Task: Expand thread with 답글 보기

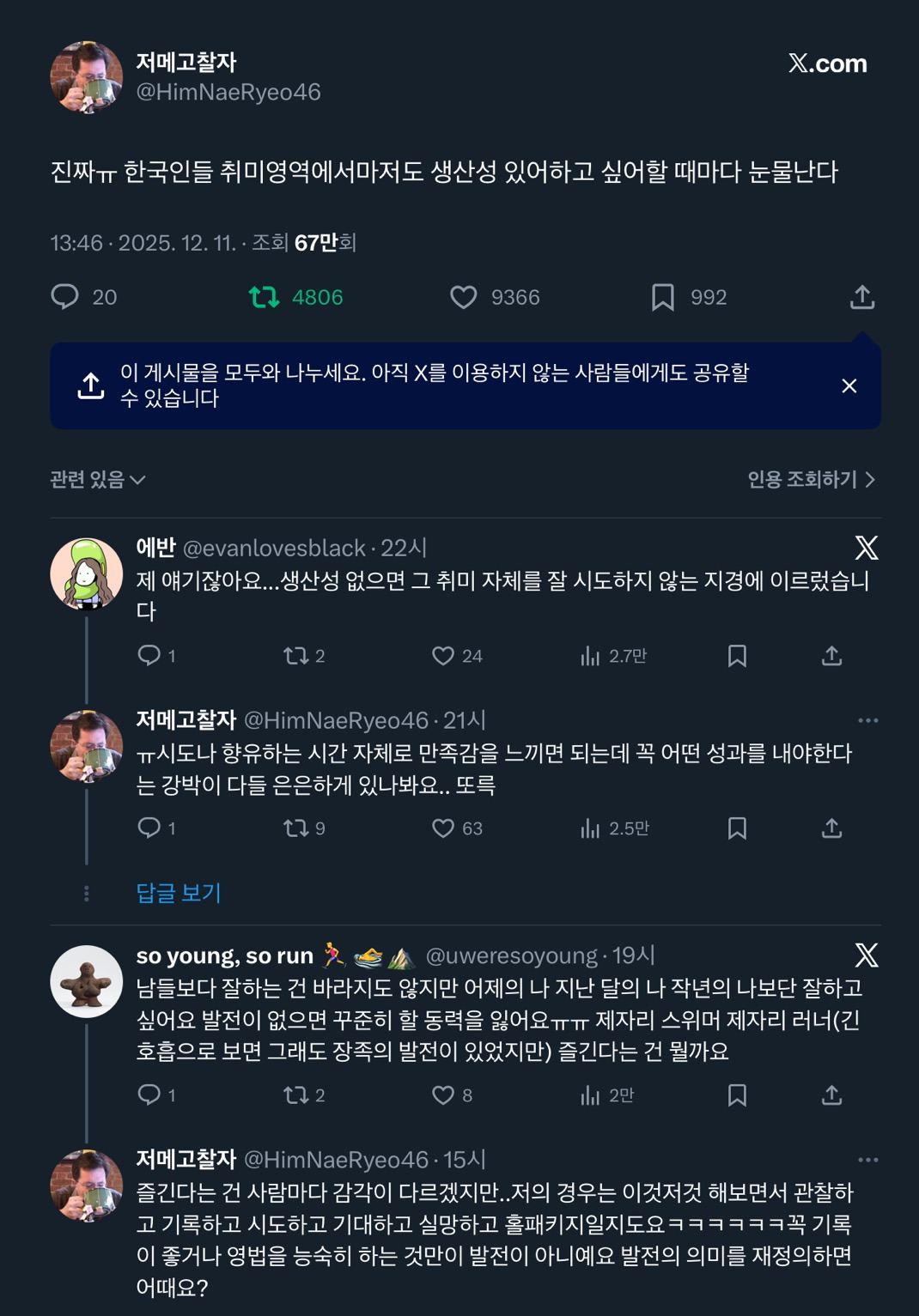Action: pyautogui.click(x=179, y=893)
